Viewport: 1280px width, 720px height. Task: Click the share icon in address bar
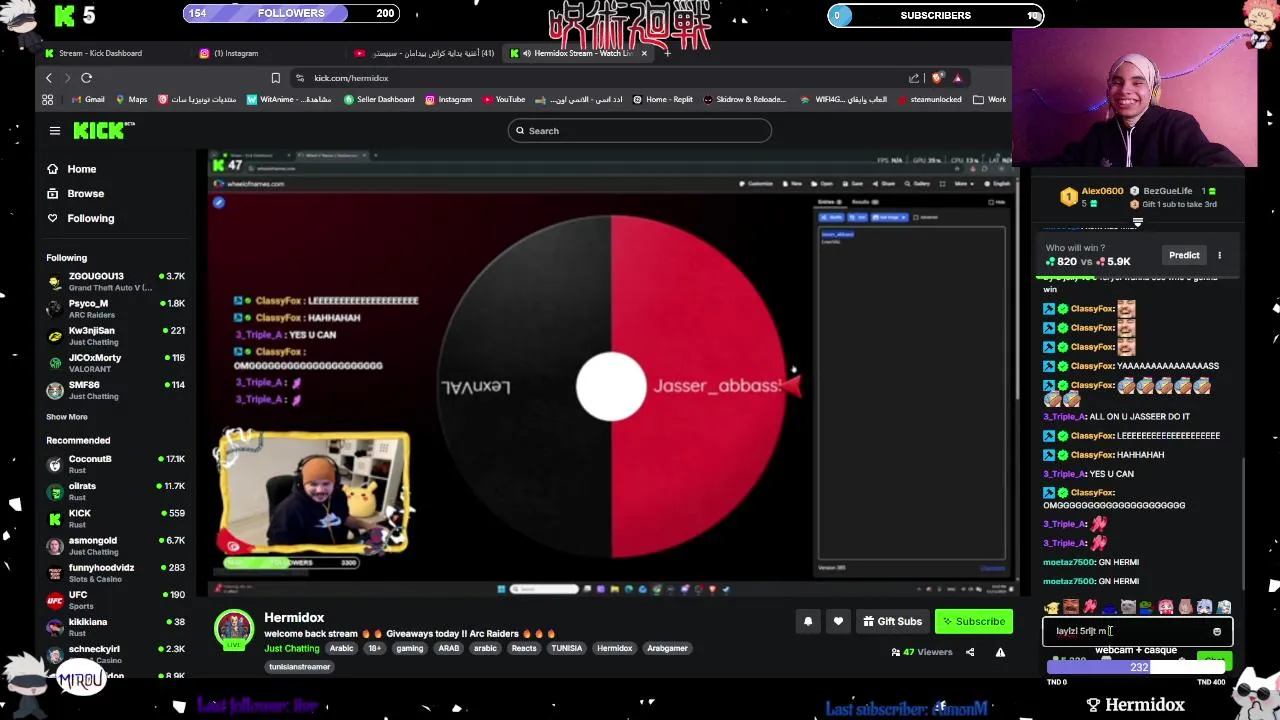pyautogui.click(x=914, y=78)
